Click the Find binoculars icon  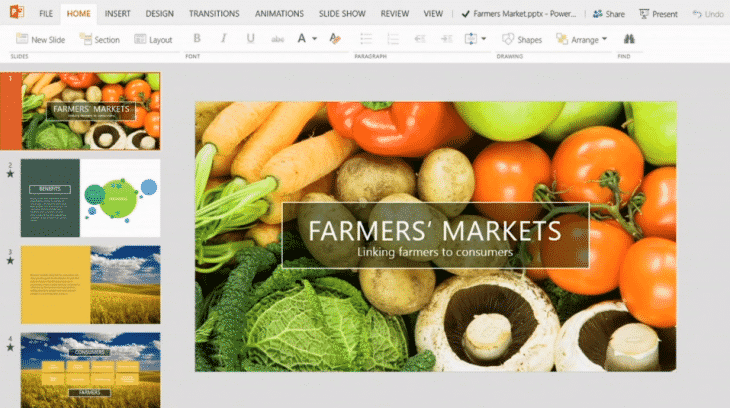(x=629, y=39)
